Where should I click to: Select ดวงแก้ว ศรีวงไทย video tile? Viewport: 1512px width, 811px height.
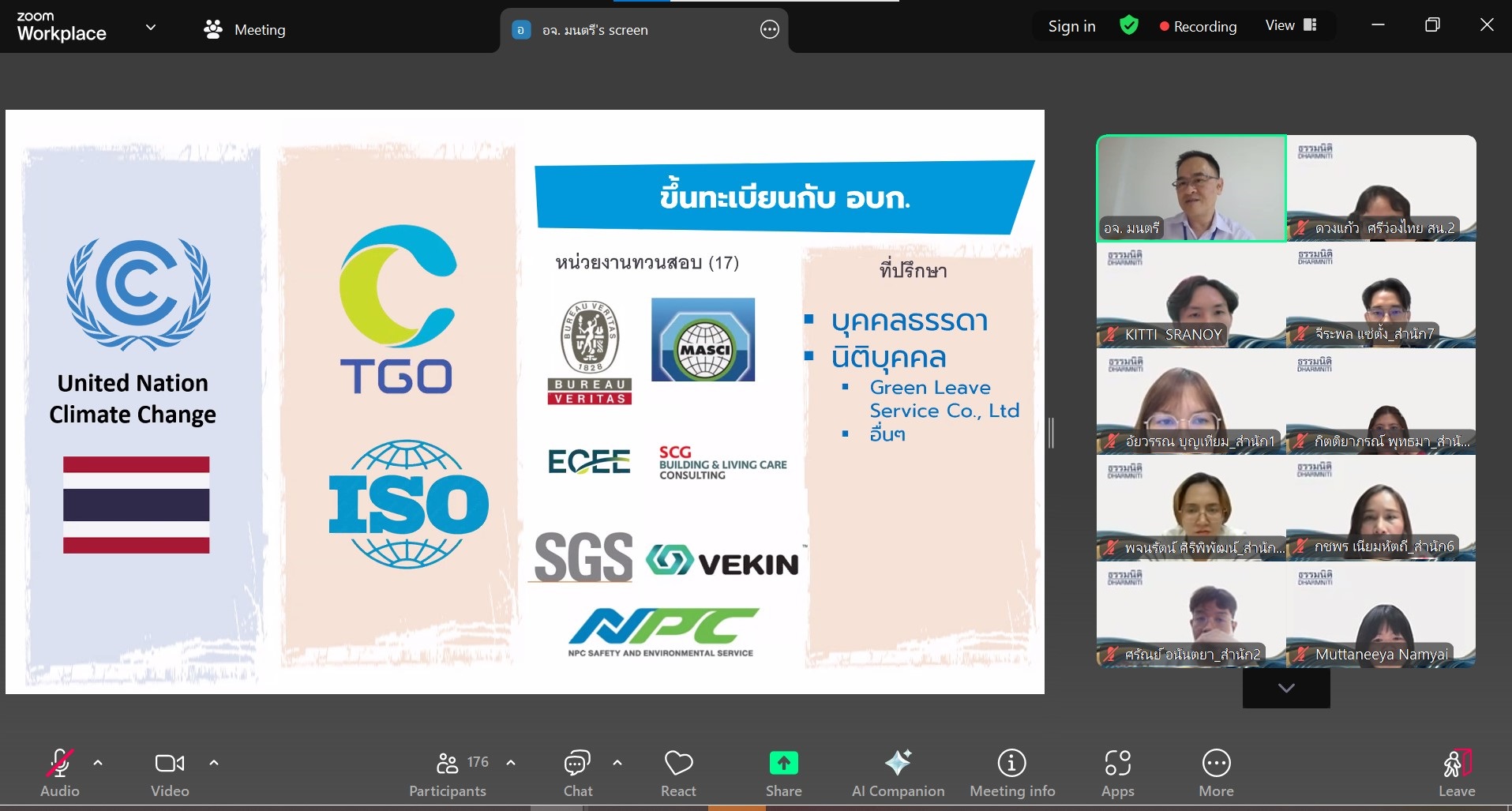tap(1381, 188)
